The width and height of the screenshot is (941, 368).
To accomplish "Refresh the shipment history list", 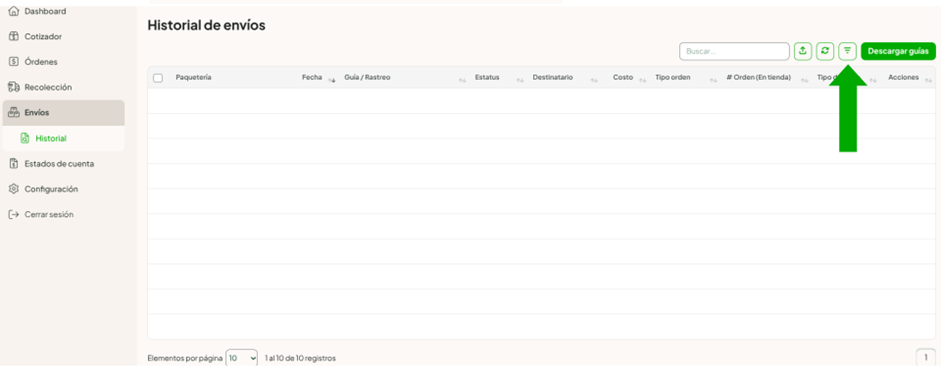I will [825, 52].
